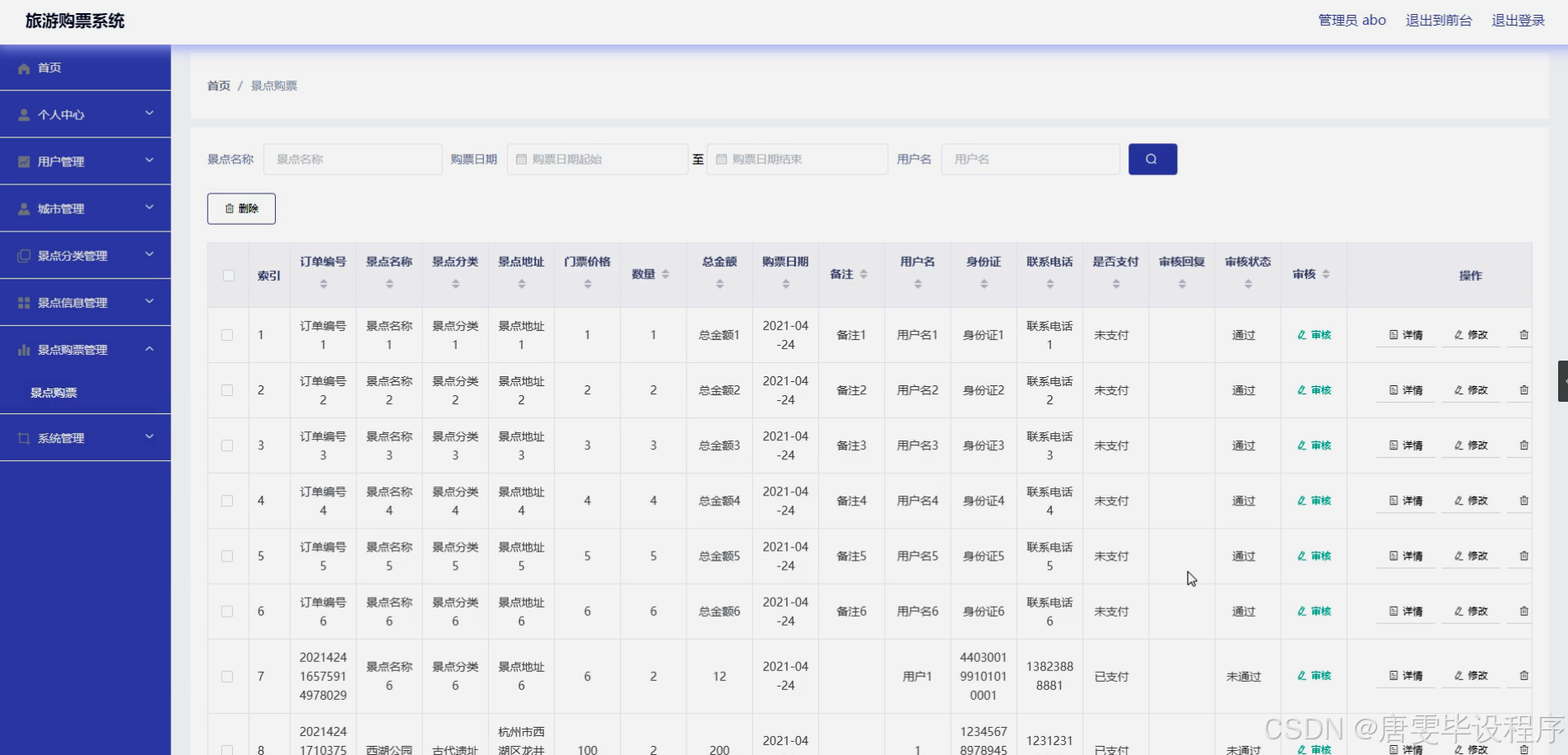Screen dimensions: 1568x755
Task: Click 管理员 abo in the header
Action: click(1352, 21)
